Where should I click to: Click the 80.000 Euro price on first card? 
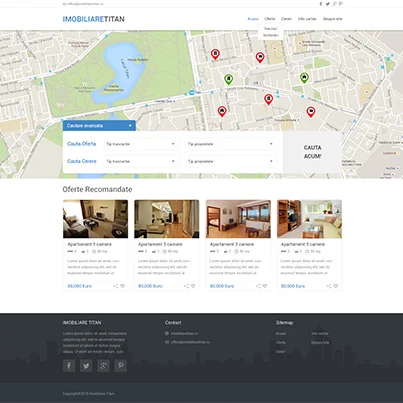coord(79,286)
